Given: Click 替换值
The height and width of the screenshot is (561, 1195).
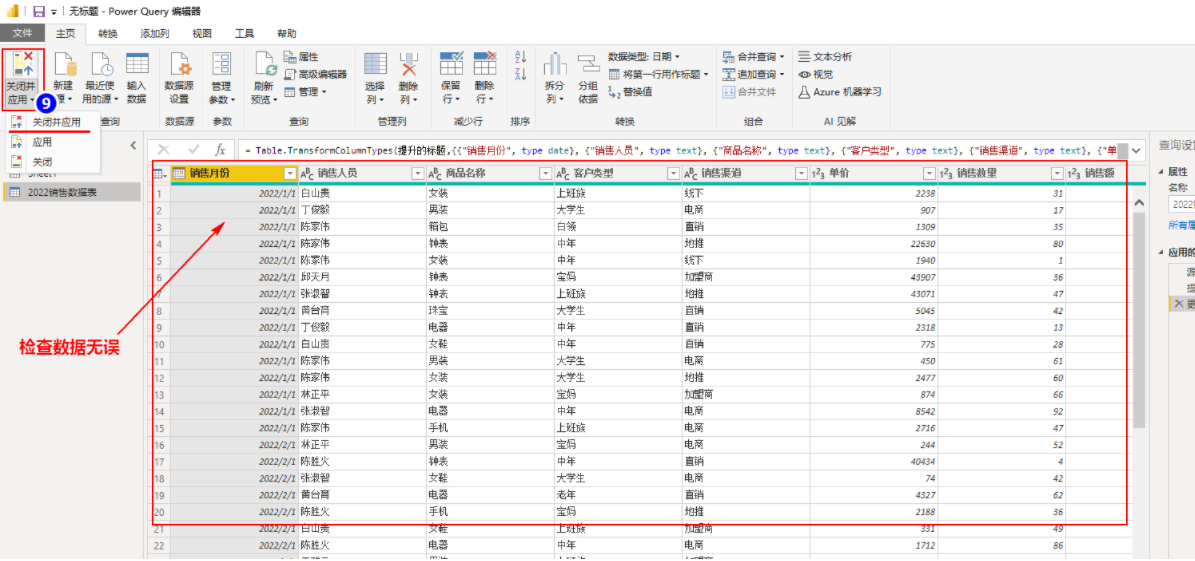Looking at the screenshot, I should [631, 91].
